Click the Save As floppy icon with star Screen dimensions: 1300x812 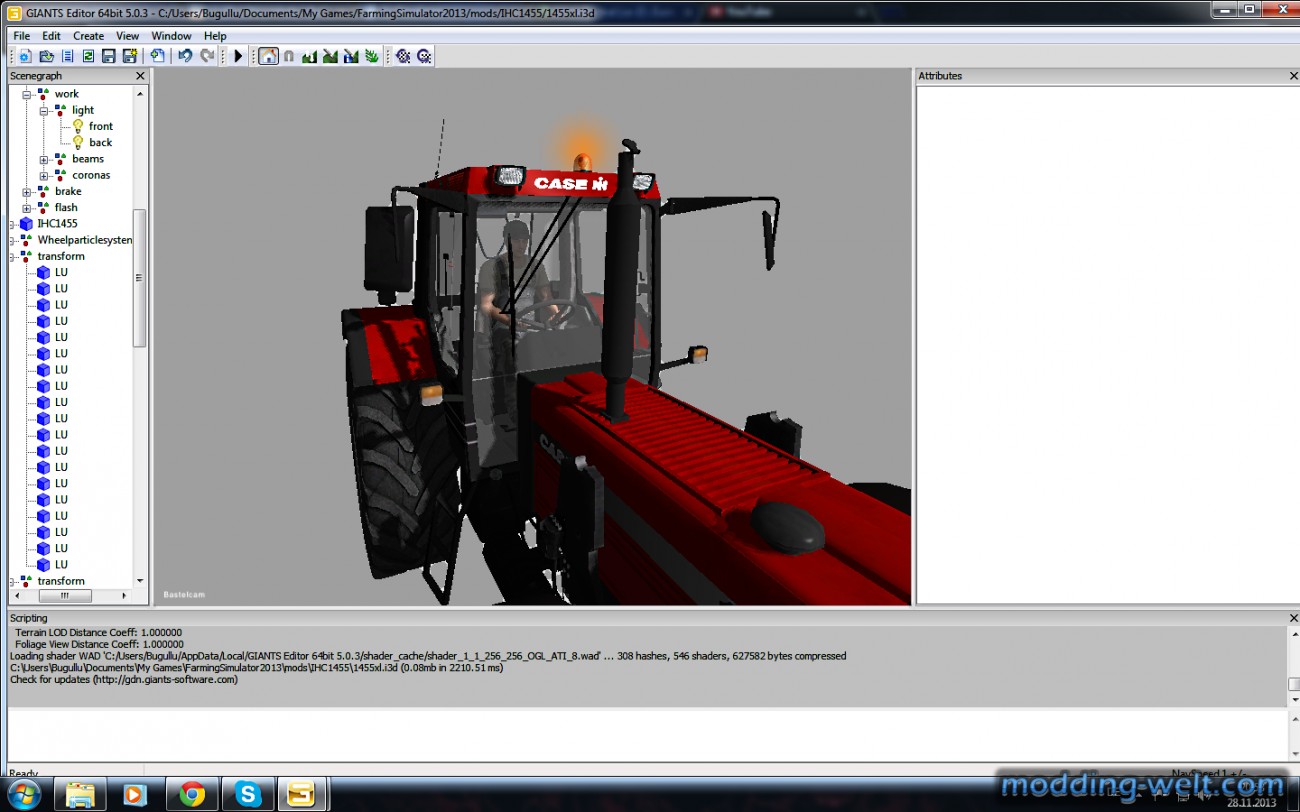tap(129, 56)
